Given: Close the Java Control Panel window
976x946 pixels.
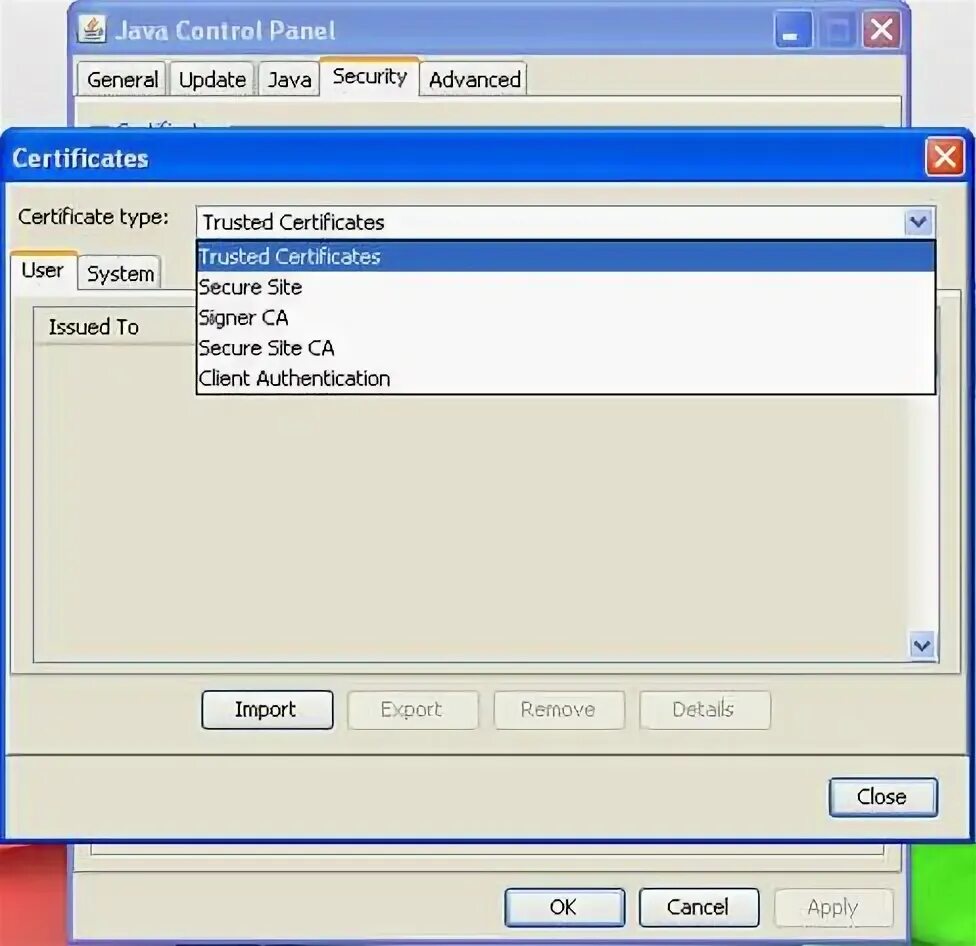Looking at the screenshot, I should [x=881, y=30].
